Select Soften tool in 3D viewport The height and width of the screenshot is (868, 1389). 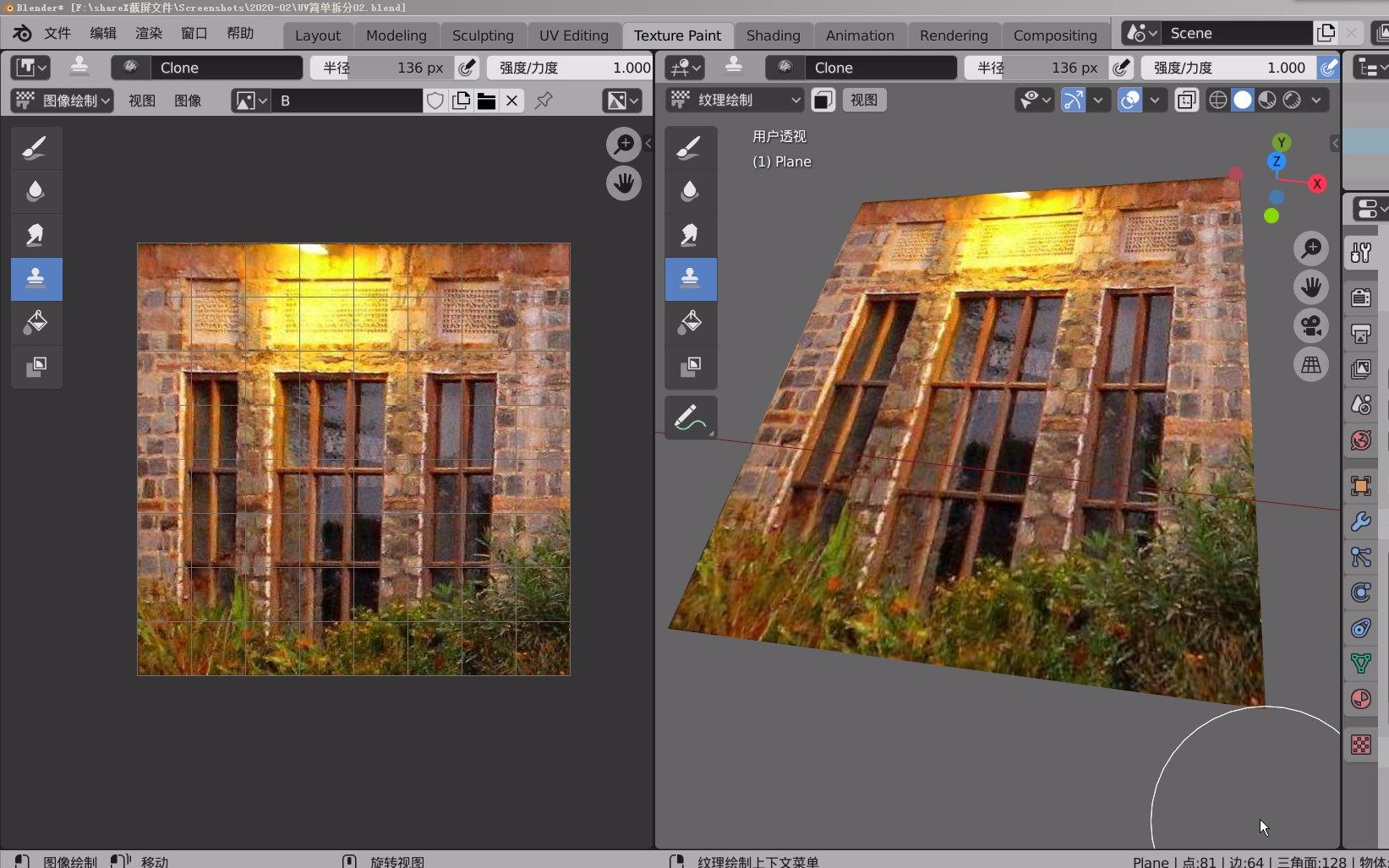690,191
